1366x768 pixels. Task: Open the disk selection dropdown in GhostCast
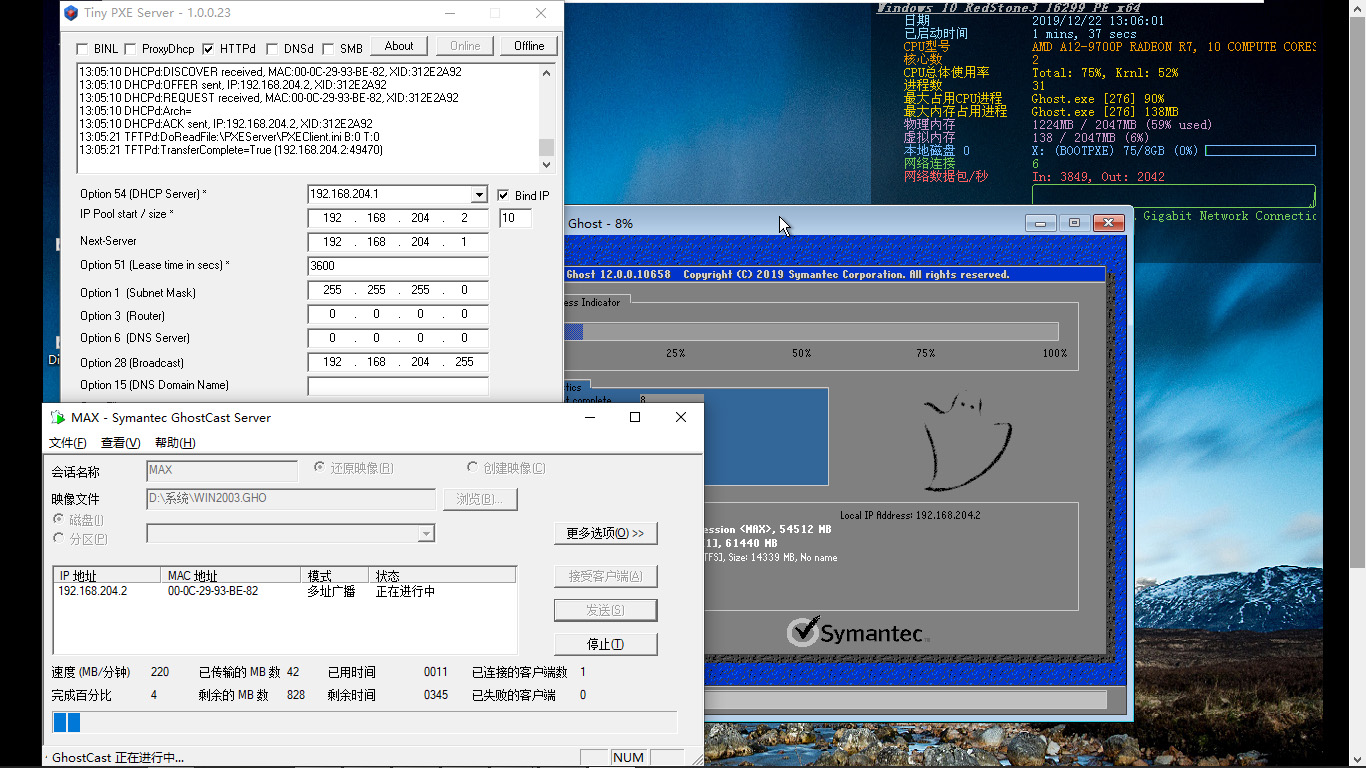[426, 533]
